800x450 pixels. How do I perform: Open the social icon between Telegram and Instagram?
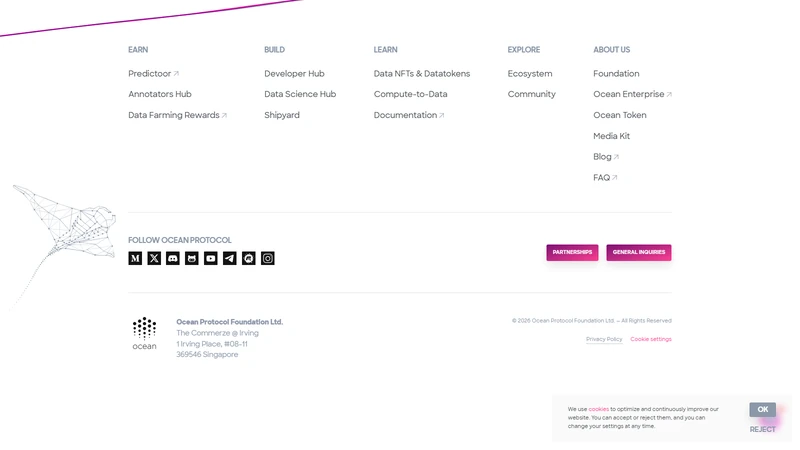coord(248,258)
